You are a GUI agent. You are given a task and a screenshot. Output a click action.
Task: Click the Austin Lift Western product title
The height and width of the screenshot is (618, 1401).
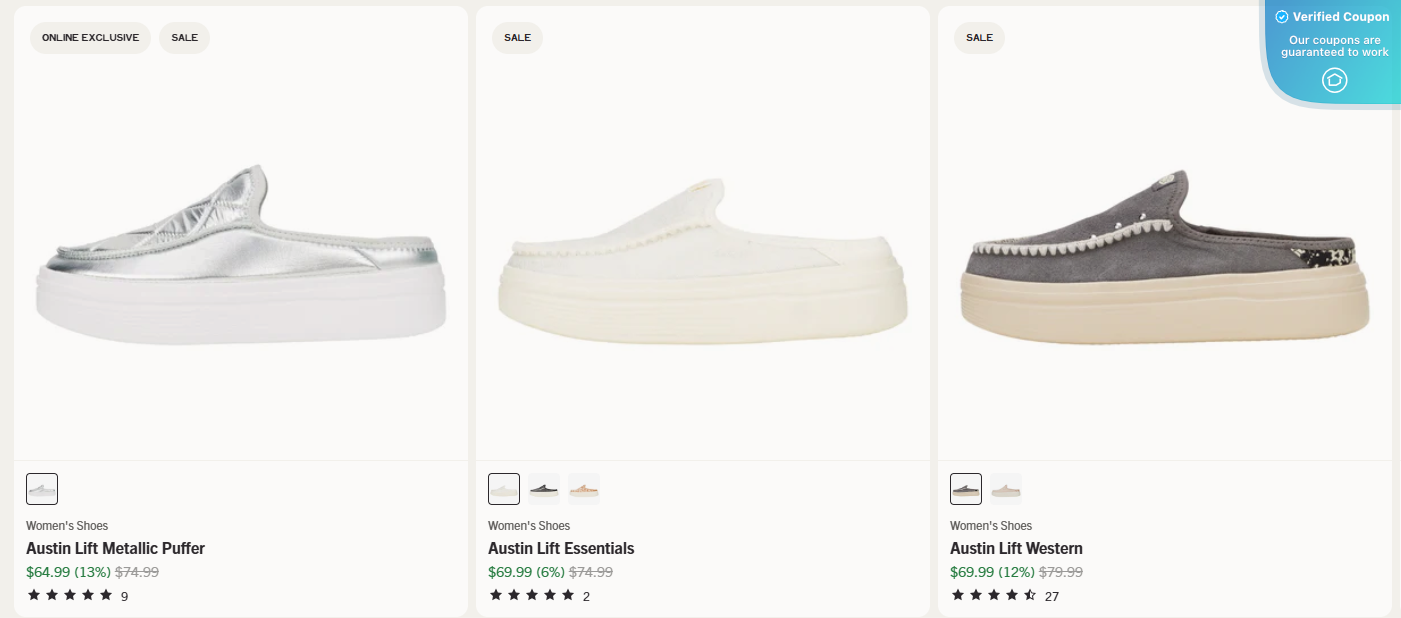(x=1017, y=548)
